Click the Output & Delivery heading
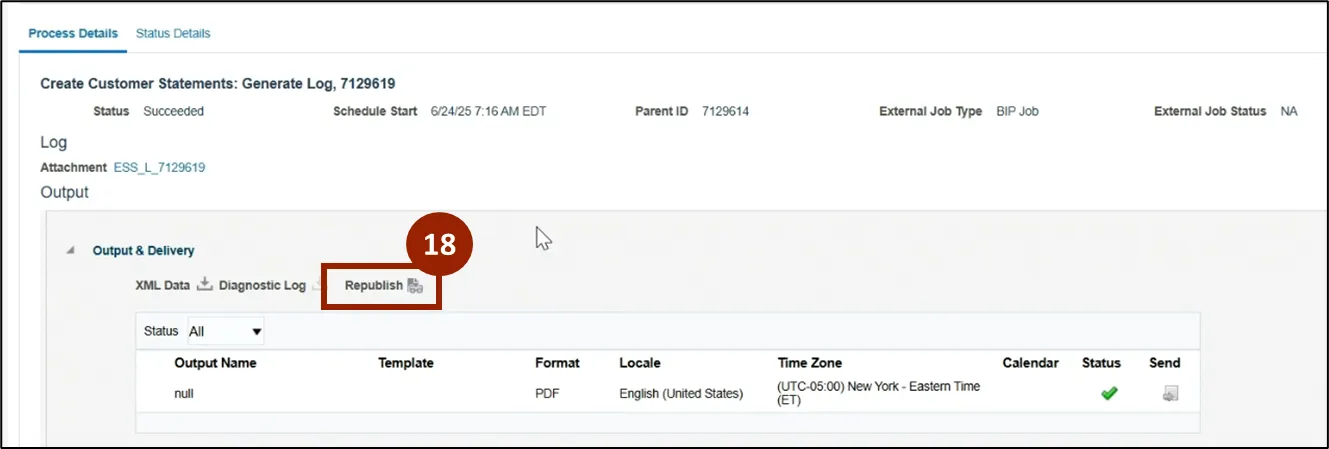Viewport: 1329px width, 449px height. point(143,251)
